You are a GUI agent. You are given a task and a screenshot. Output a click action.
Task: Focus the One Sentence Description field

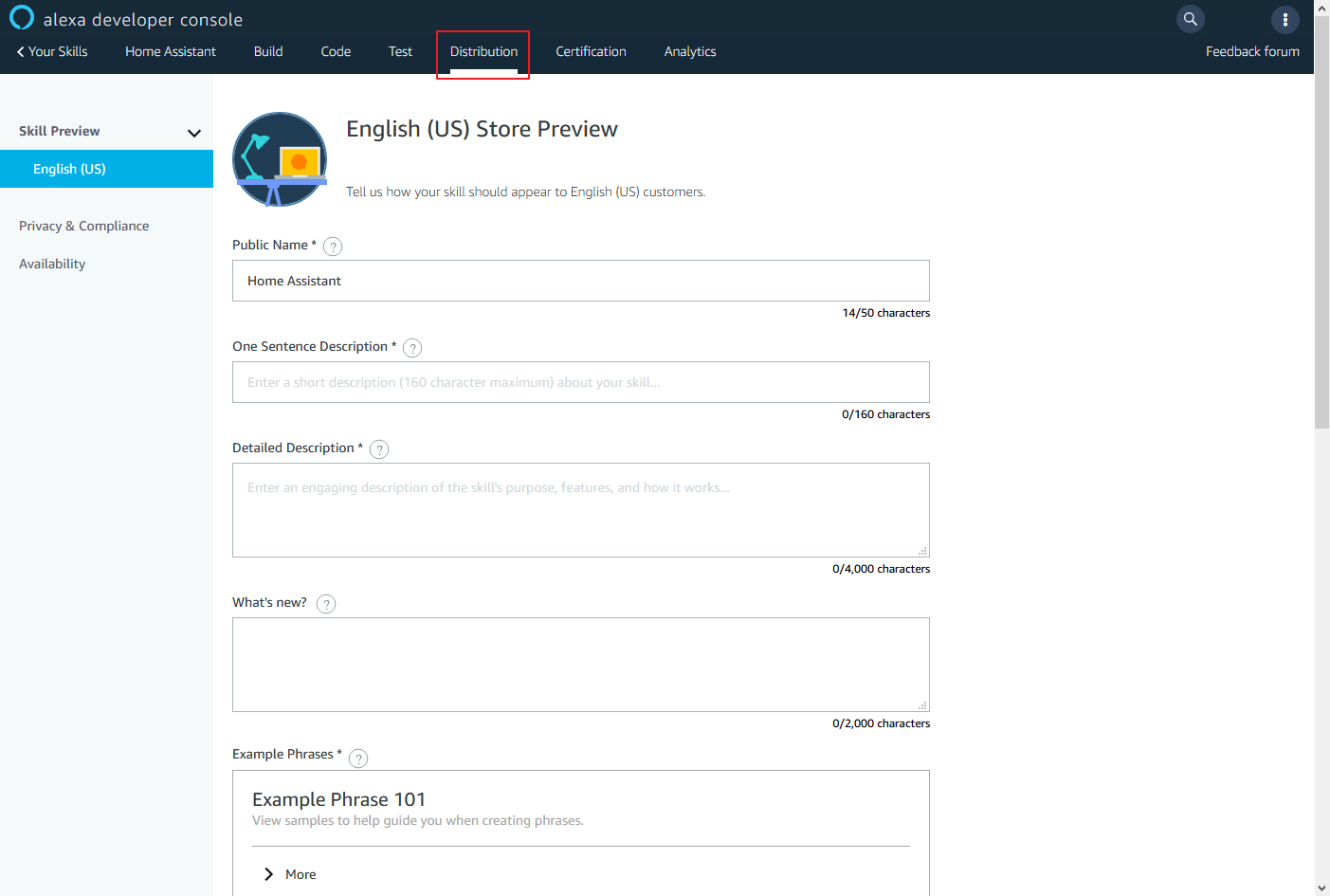pos(581,382)
